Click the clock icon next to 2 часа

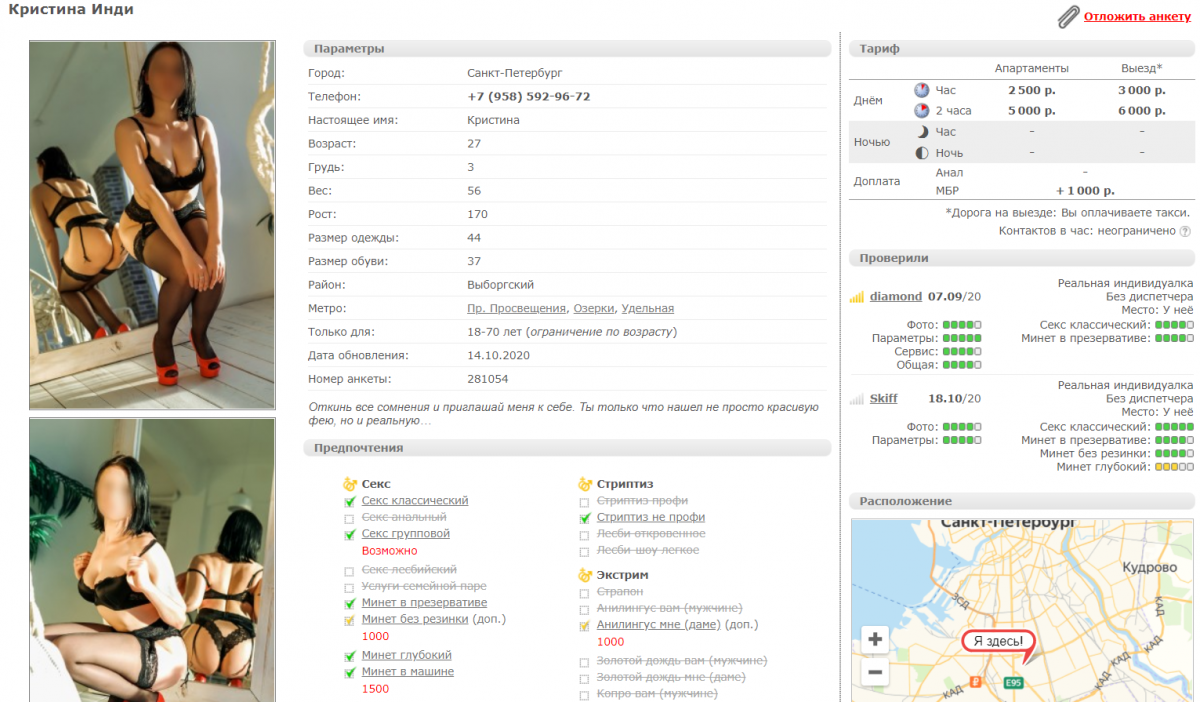pos(921,111)
